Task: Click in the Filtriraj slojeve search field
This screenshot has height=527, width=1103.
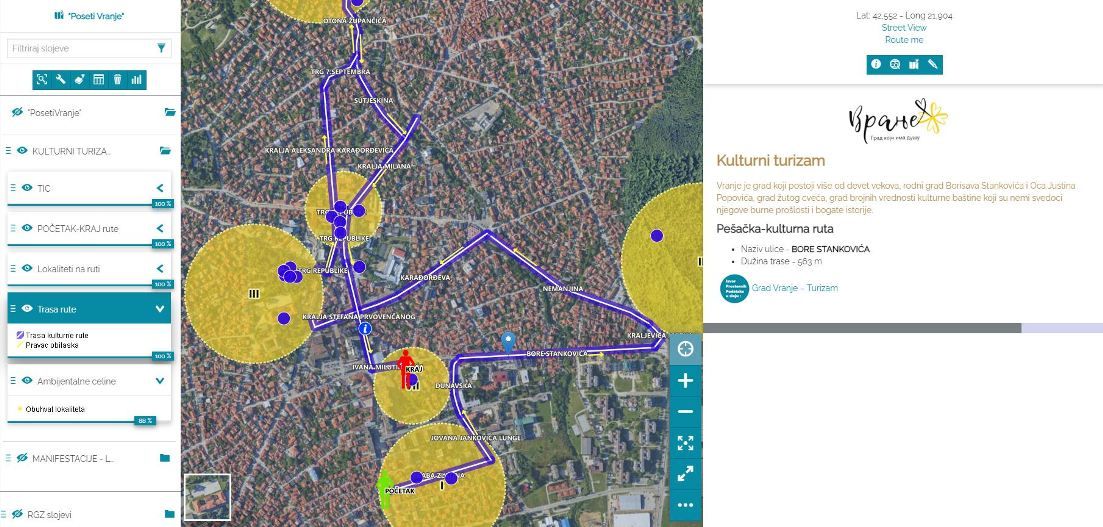Action: click(x=78, y=48)
